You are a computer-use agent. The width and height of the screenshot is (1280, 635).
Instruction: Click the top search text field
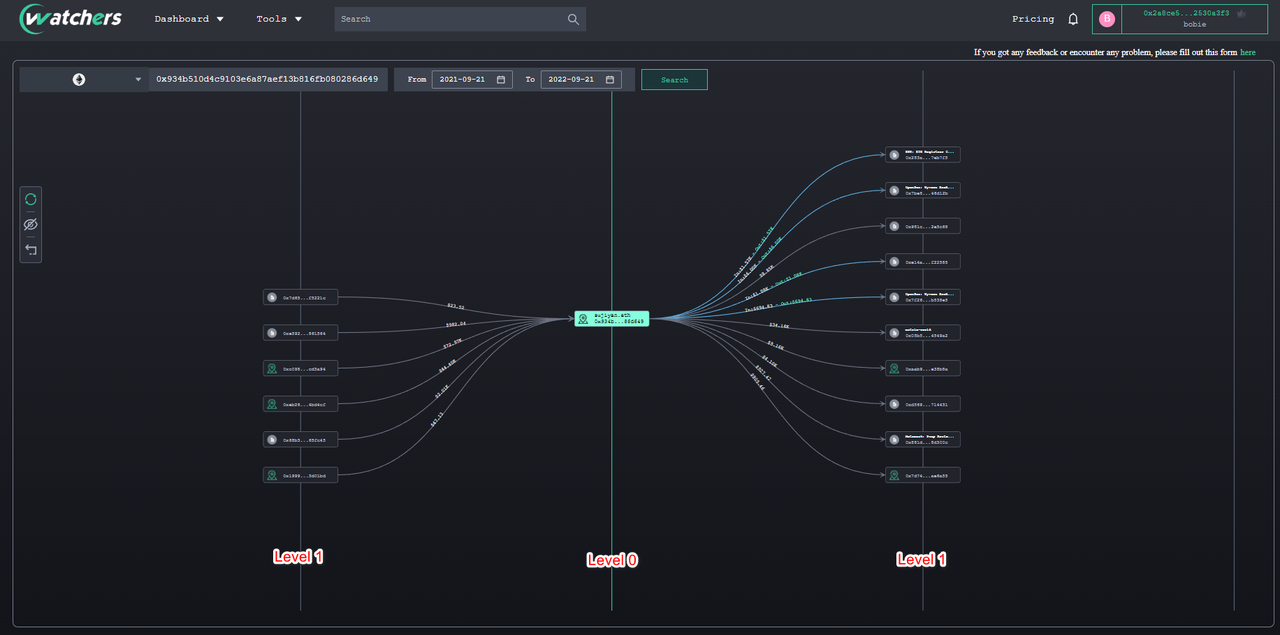(x=450, y=19)
